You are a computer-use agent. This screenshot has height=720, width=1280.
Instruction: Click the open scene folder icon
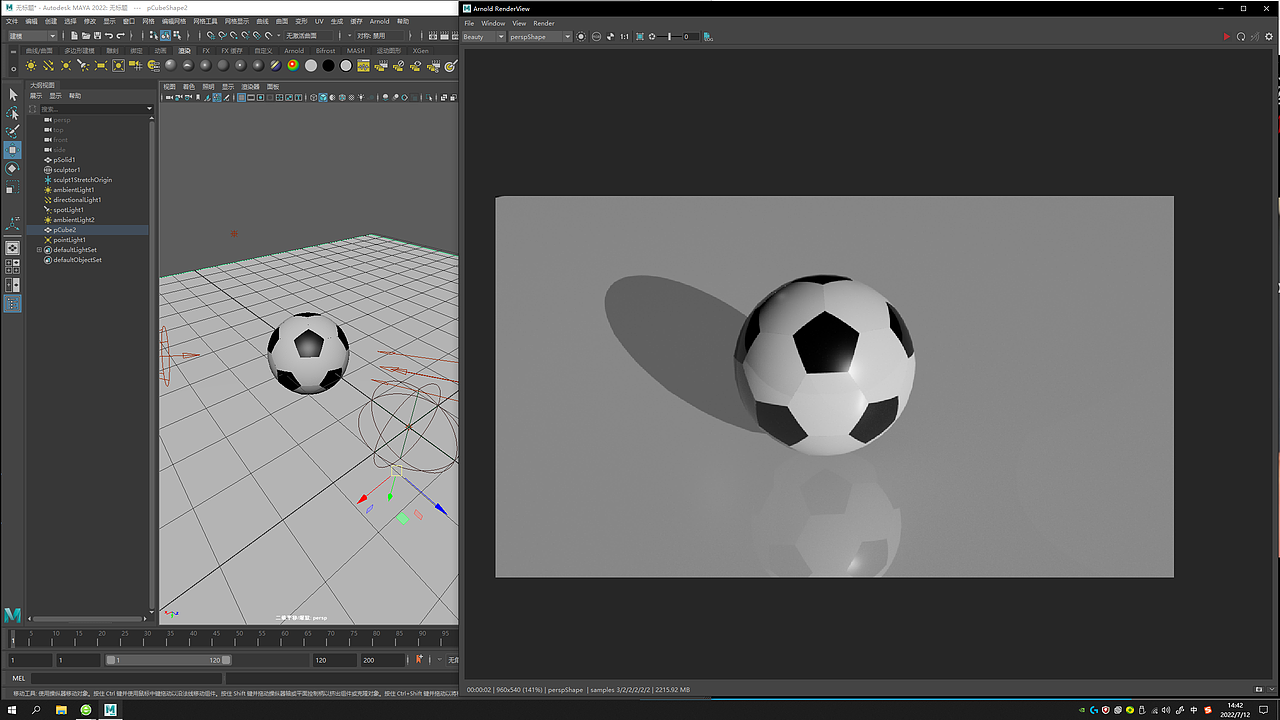86,36
